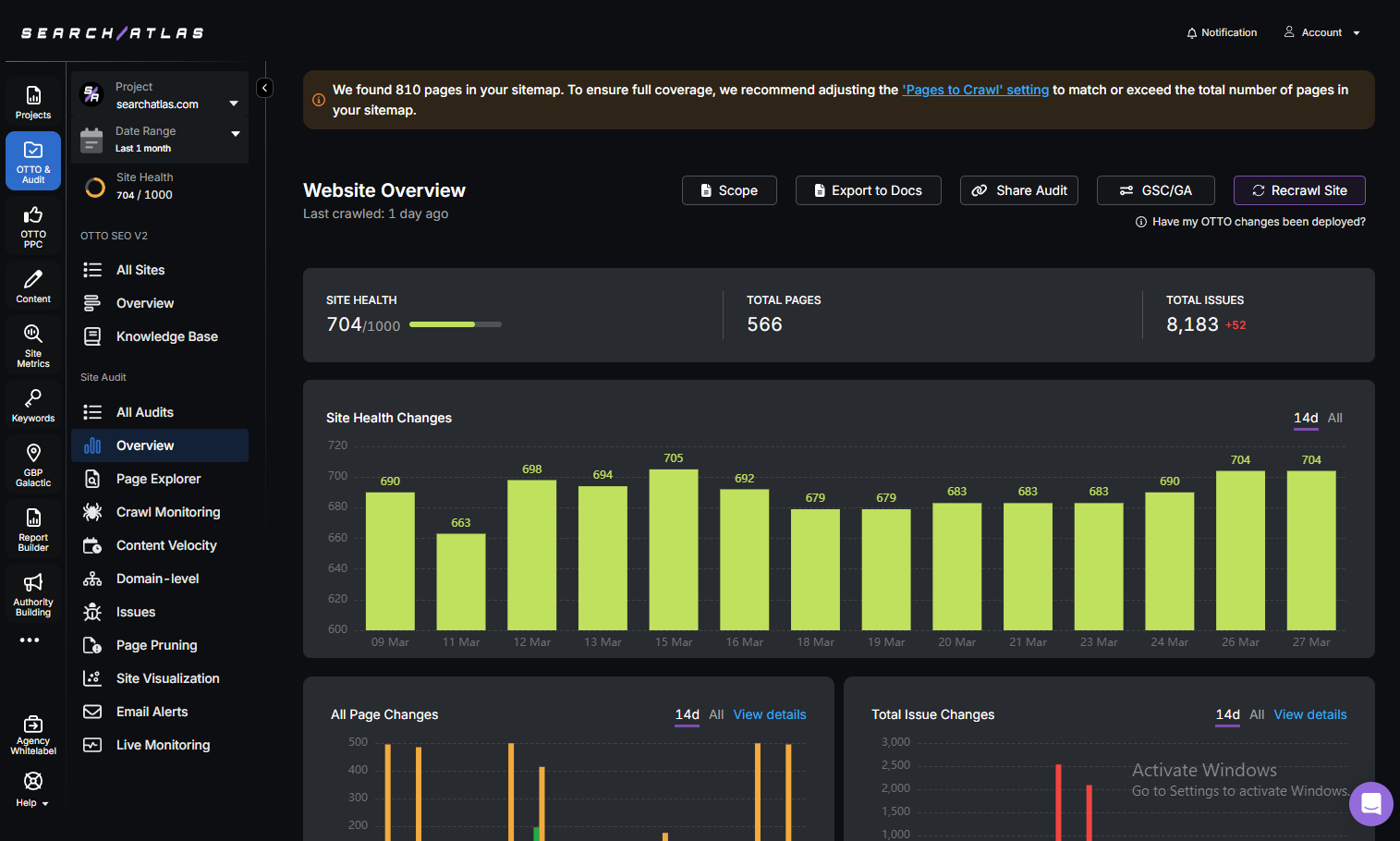Open the Report Builder icon
1400x841 pixels.
[33, 520]
